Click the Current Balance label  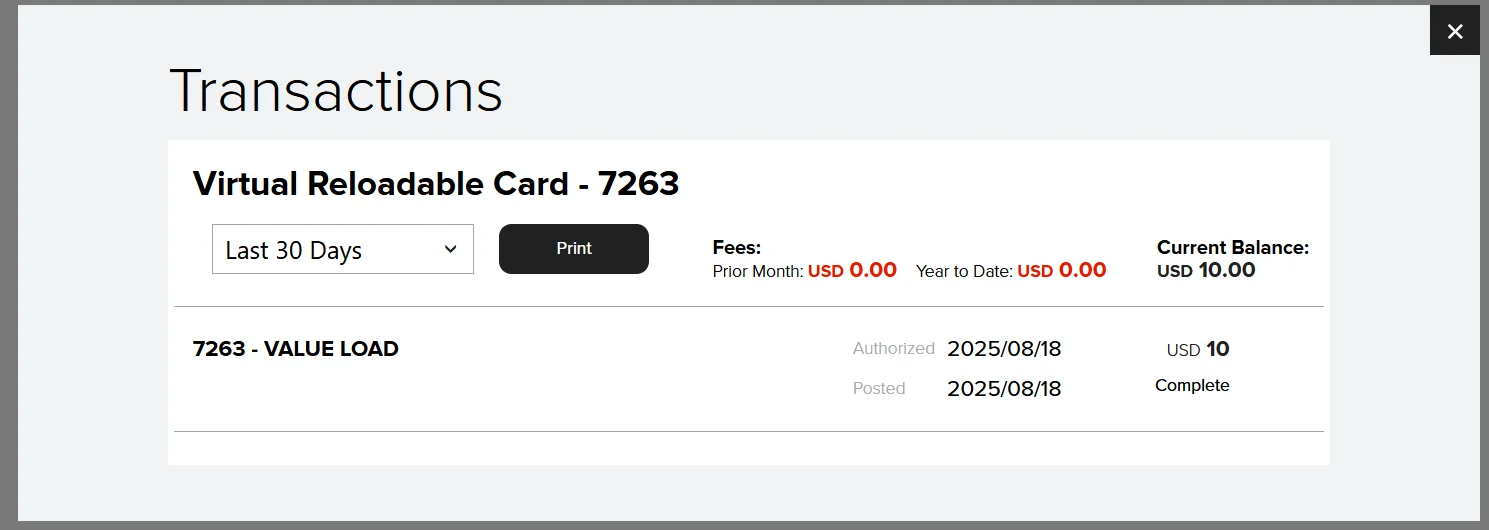click(1232, 248)
